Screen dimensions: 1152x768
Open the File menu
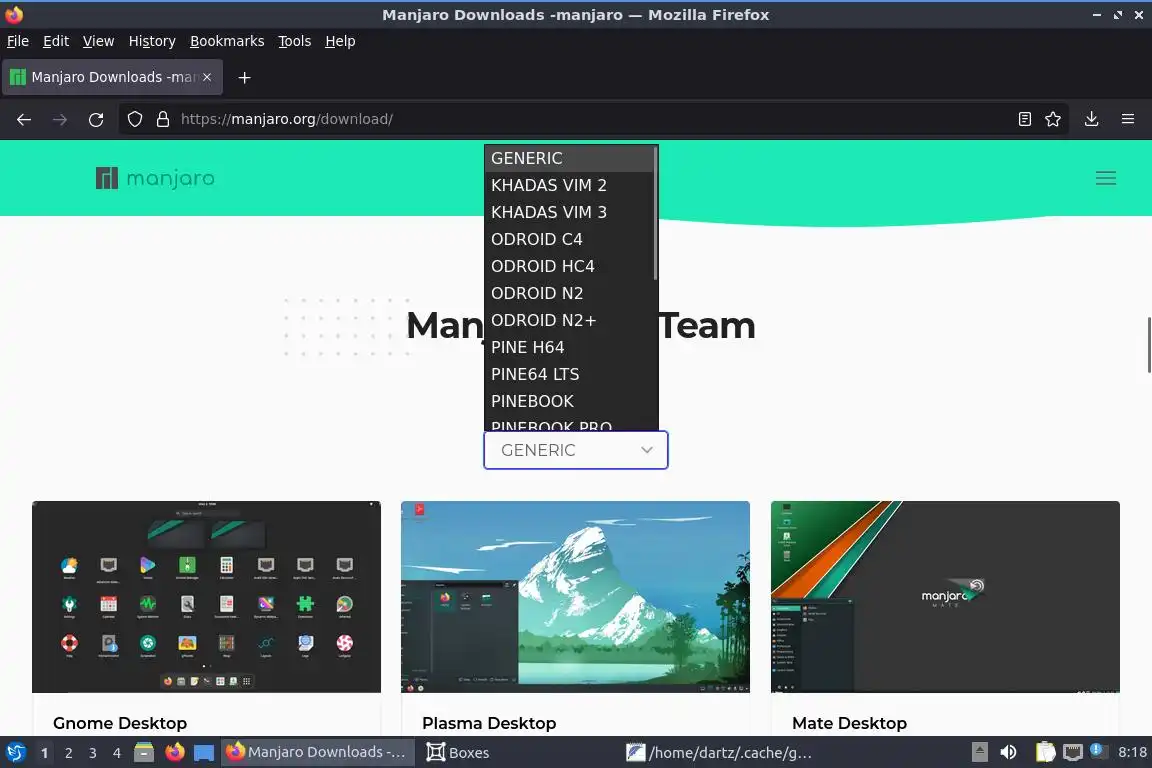coord(18,41)
